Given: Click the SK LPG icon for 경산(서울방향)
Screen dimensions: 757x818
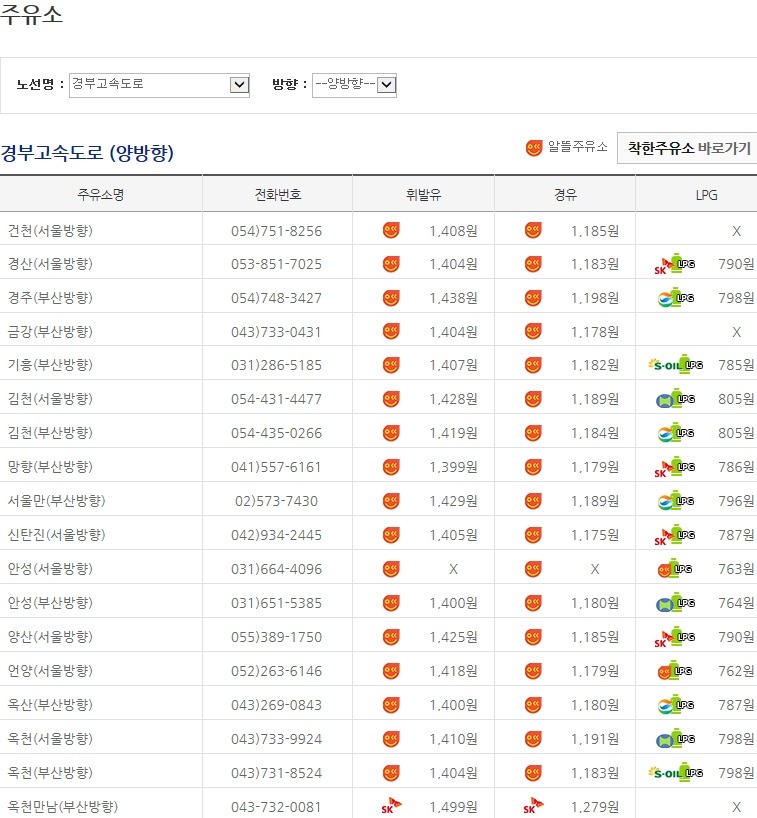Looking at the screenshot, I should [x=675, y=264].
